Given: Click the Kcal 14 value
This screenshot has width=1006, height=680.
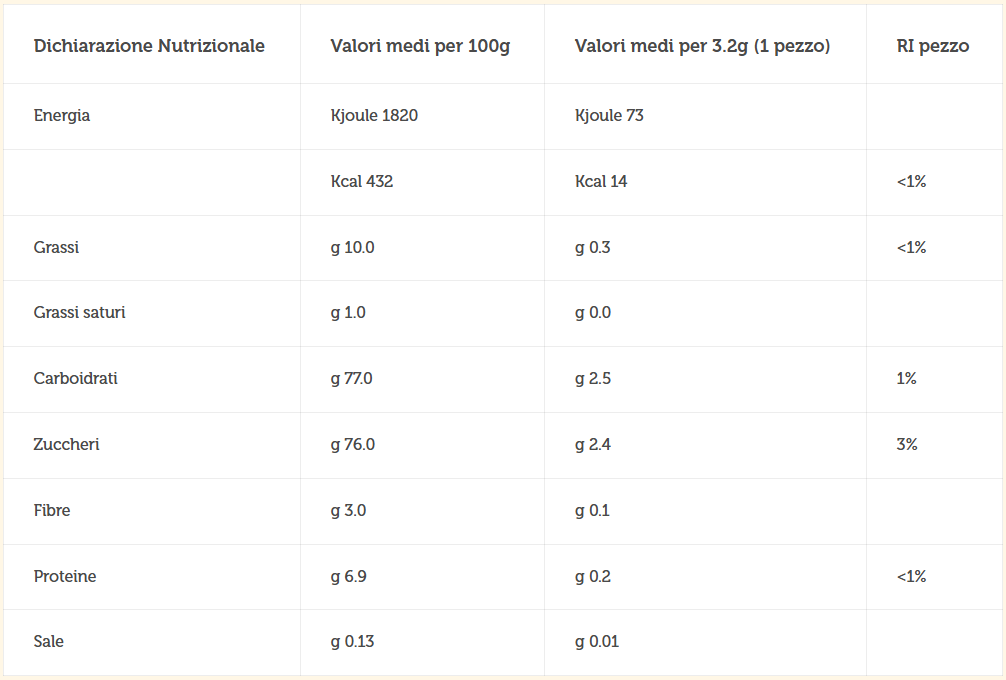Looking at the screenshot, I should pyautogui.click(x=601, y=182).
